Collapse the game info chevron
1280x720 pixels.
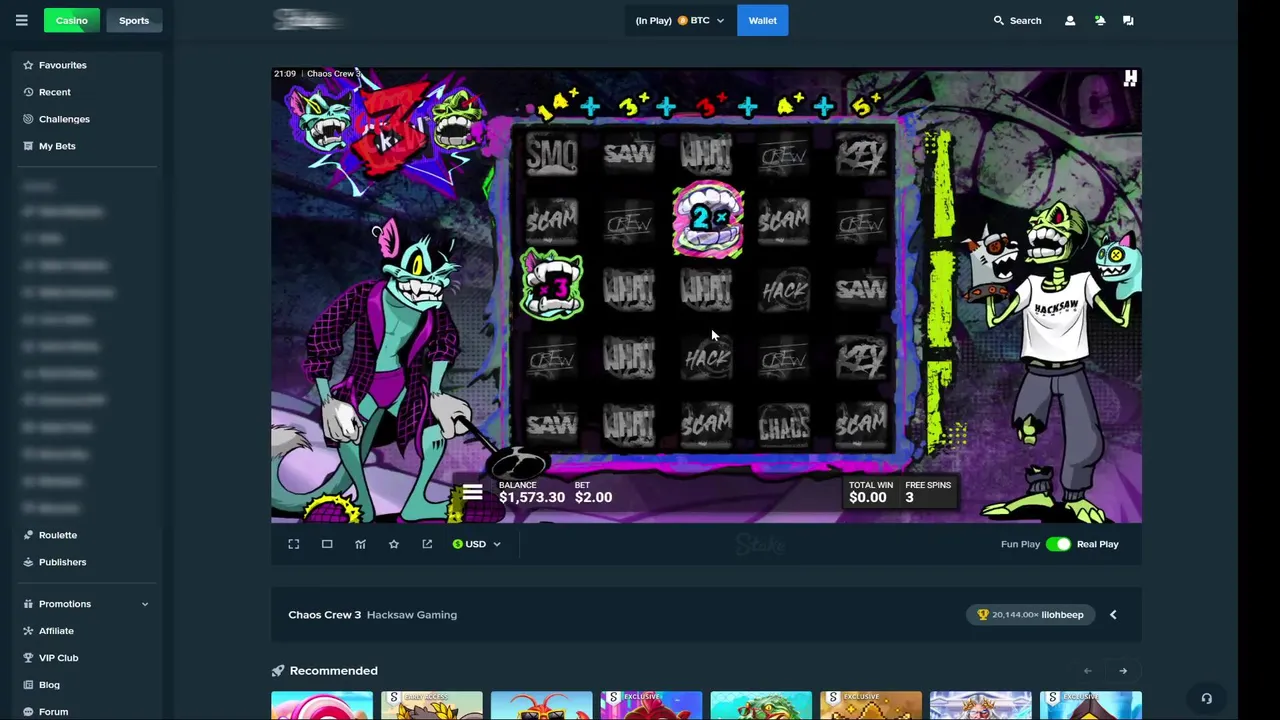click(1113, 615)
